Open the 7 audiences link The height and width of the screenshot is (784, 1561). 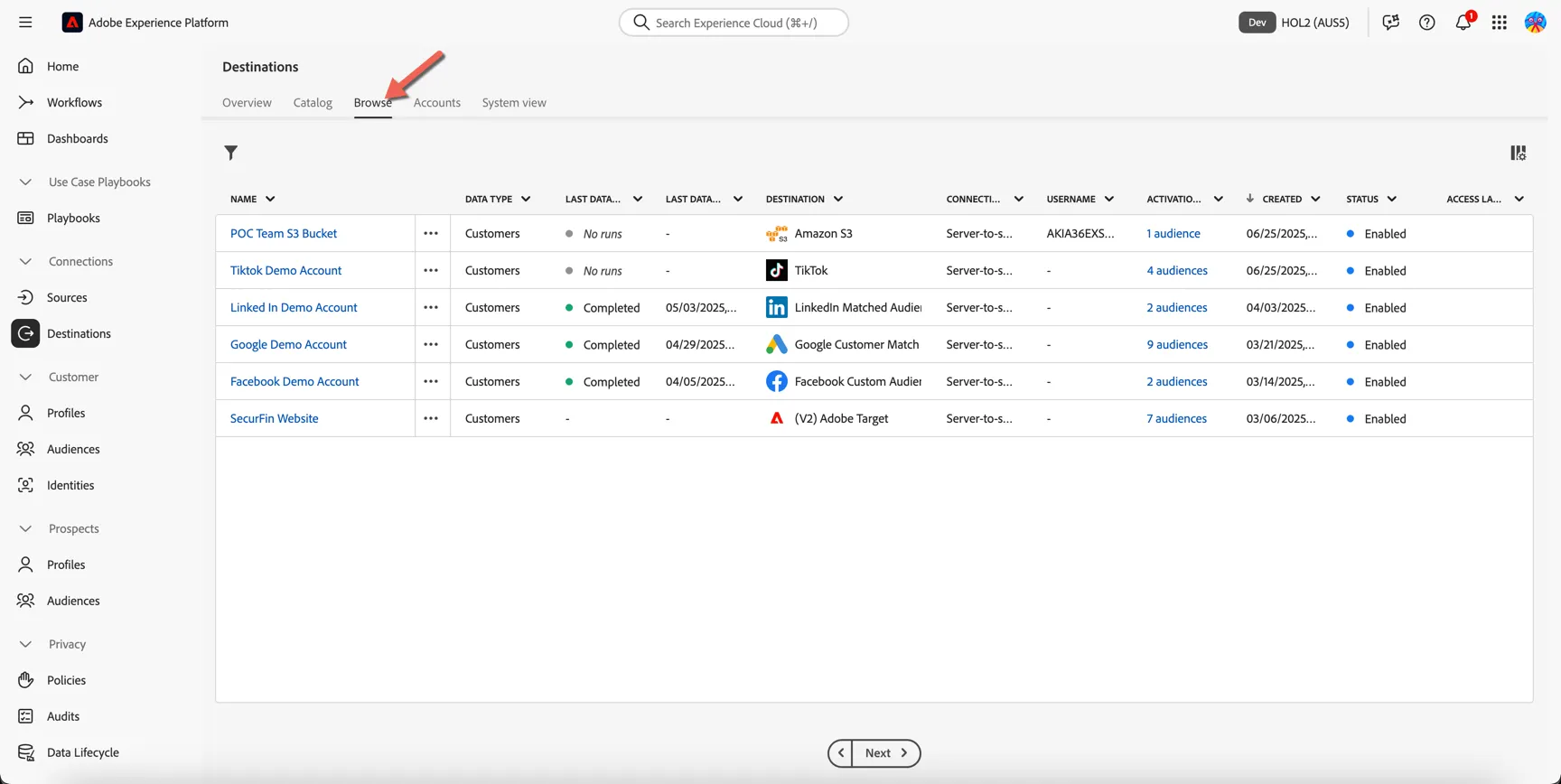[1176, 418]
